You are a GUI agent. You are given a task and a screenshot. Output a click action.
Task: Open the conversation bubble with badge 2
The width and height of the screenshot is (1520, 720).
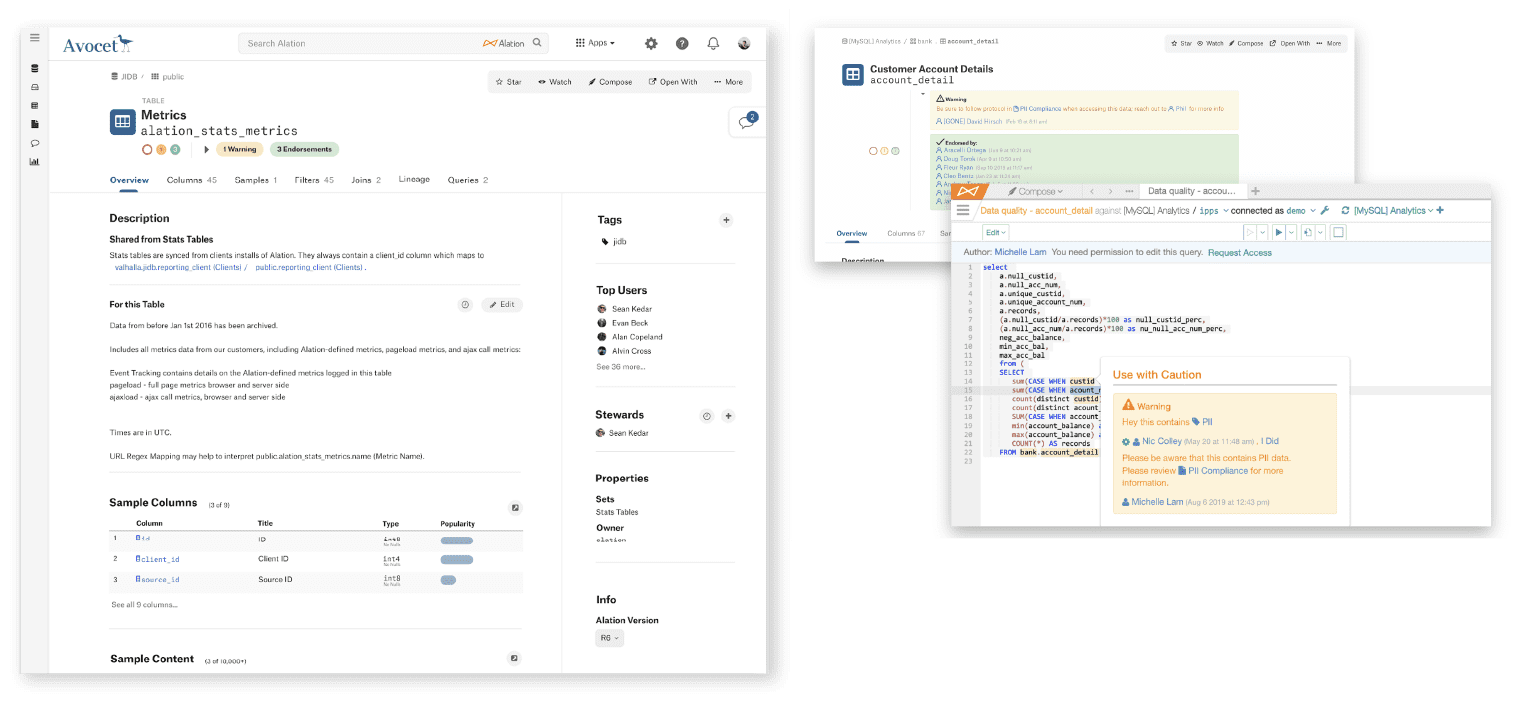[x=746, y=122]
